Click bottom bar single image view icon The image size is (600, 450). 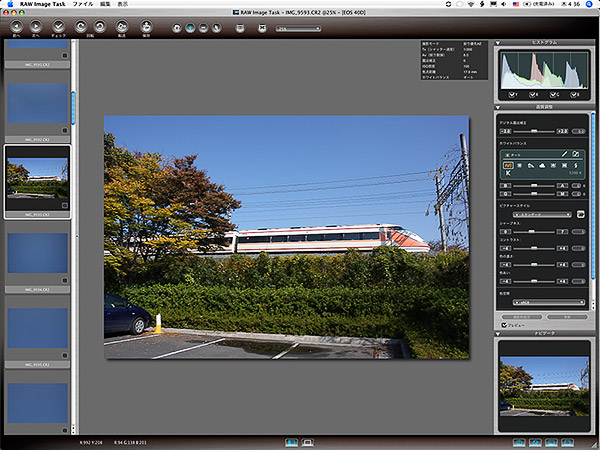(292, 442)
